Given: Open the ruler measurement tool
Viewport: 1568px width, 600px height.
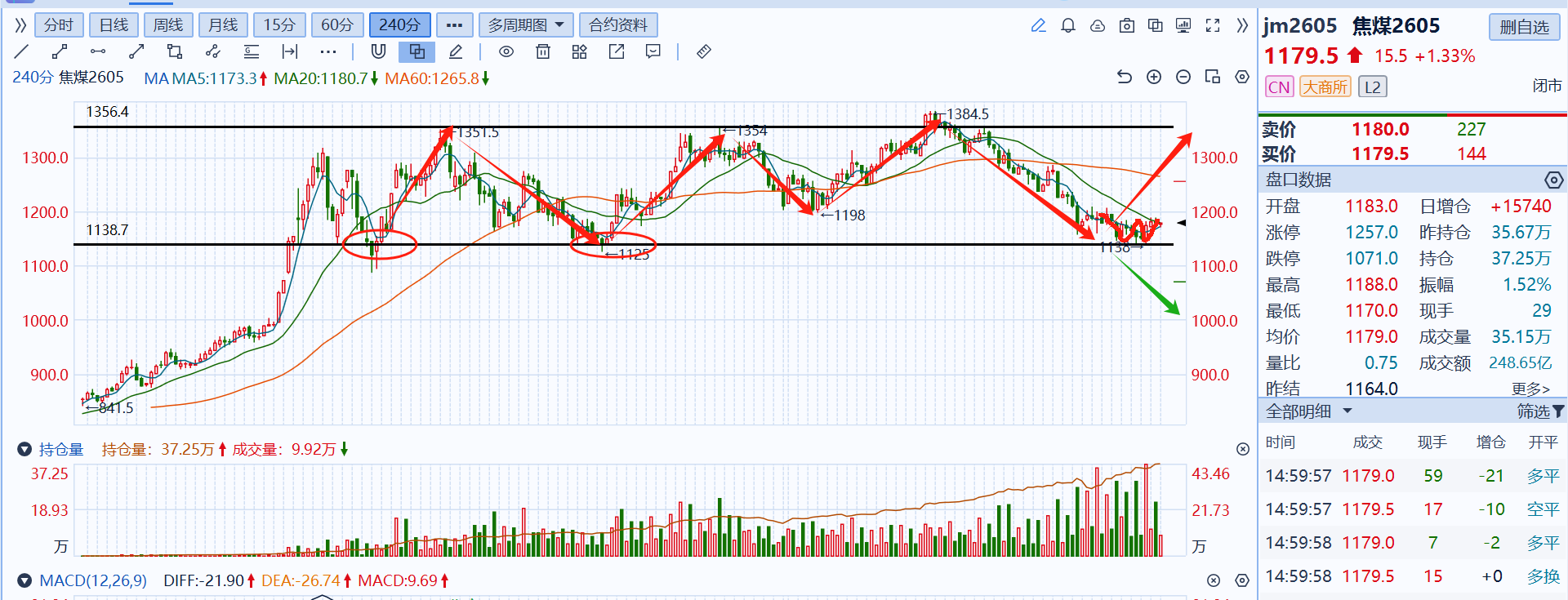Looking at the screenshot, I should coord(703,52).
